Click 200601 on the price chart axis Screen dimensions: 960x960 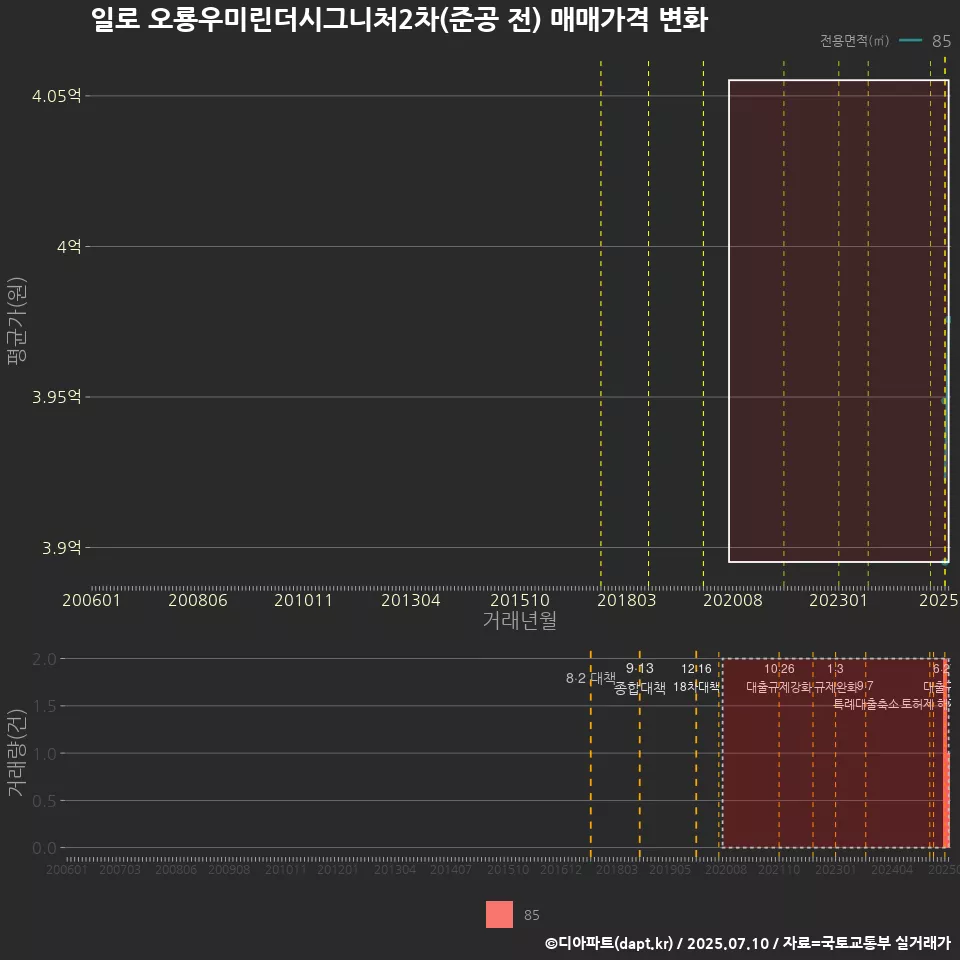pos(91,600)
